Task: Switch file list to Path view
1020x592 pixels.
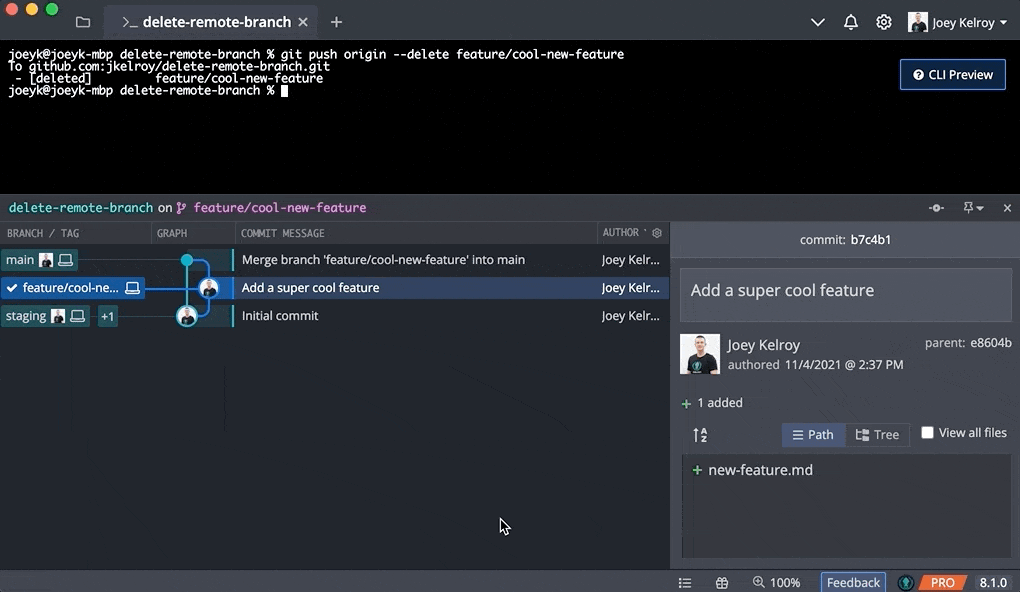Action: (813, 435)
